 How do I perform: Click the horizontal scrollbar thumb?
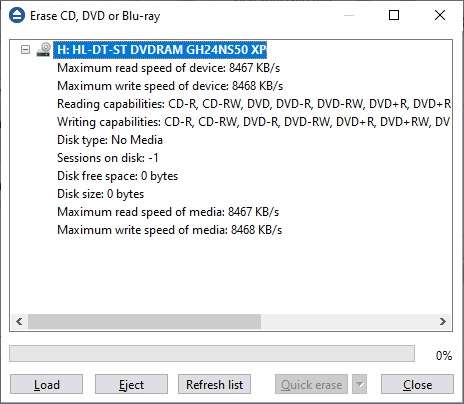point(144,321)
